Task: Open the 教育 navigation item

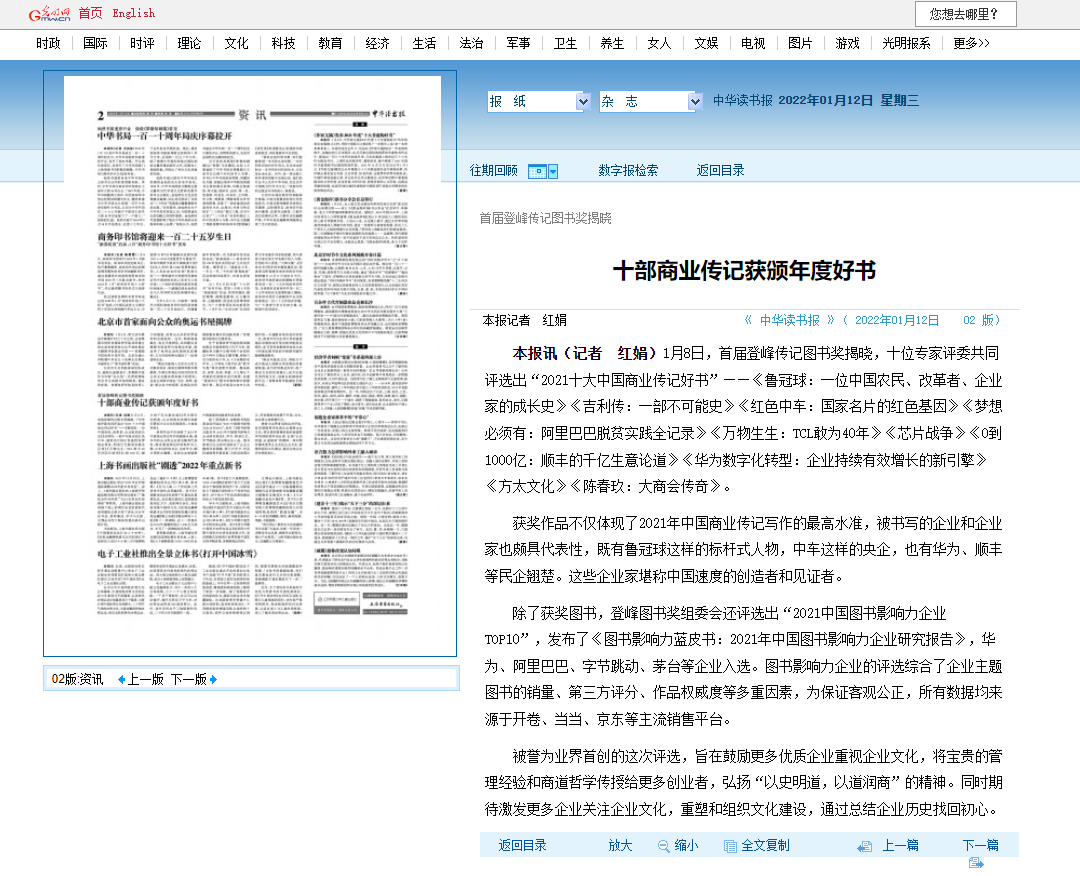Action: pyautogui.click(x=331, y=43)
